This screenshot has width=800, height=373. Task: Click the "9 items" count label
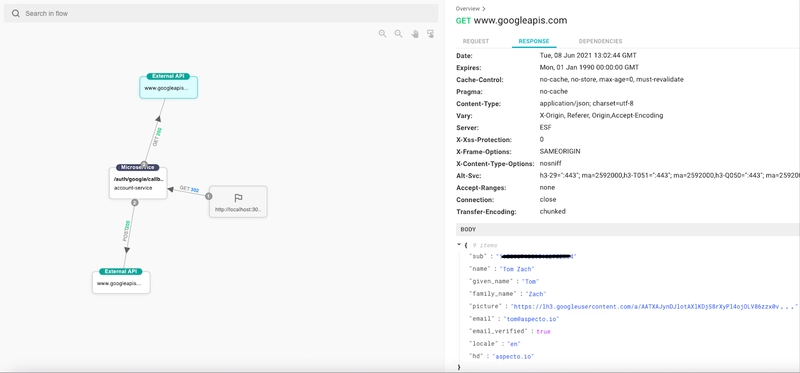485,245
